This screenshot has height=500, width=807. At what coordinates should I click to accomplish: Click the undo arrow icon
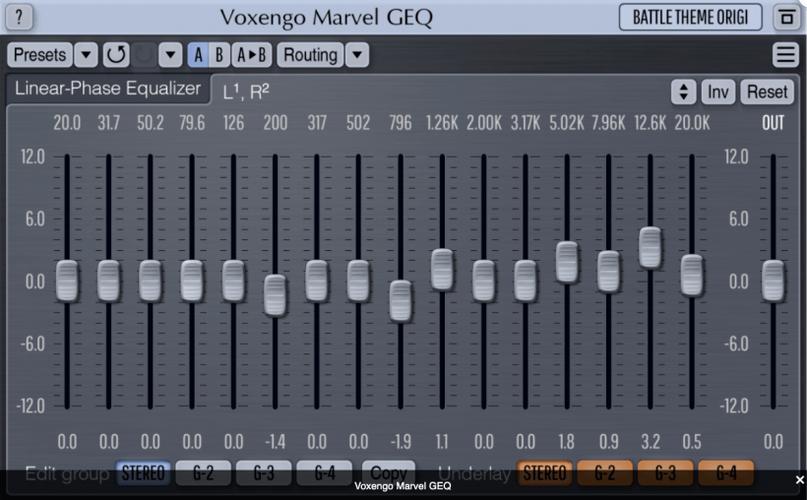pos(116,55)
